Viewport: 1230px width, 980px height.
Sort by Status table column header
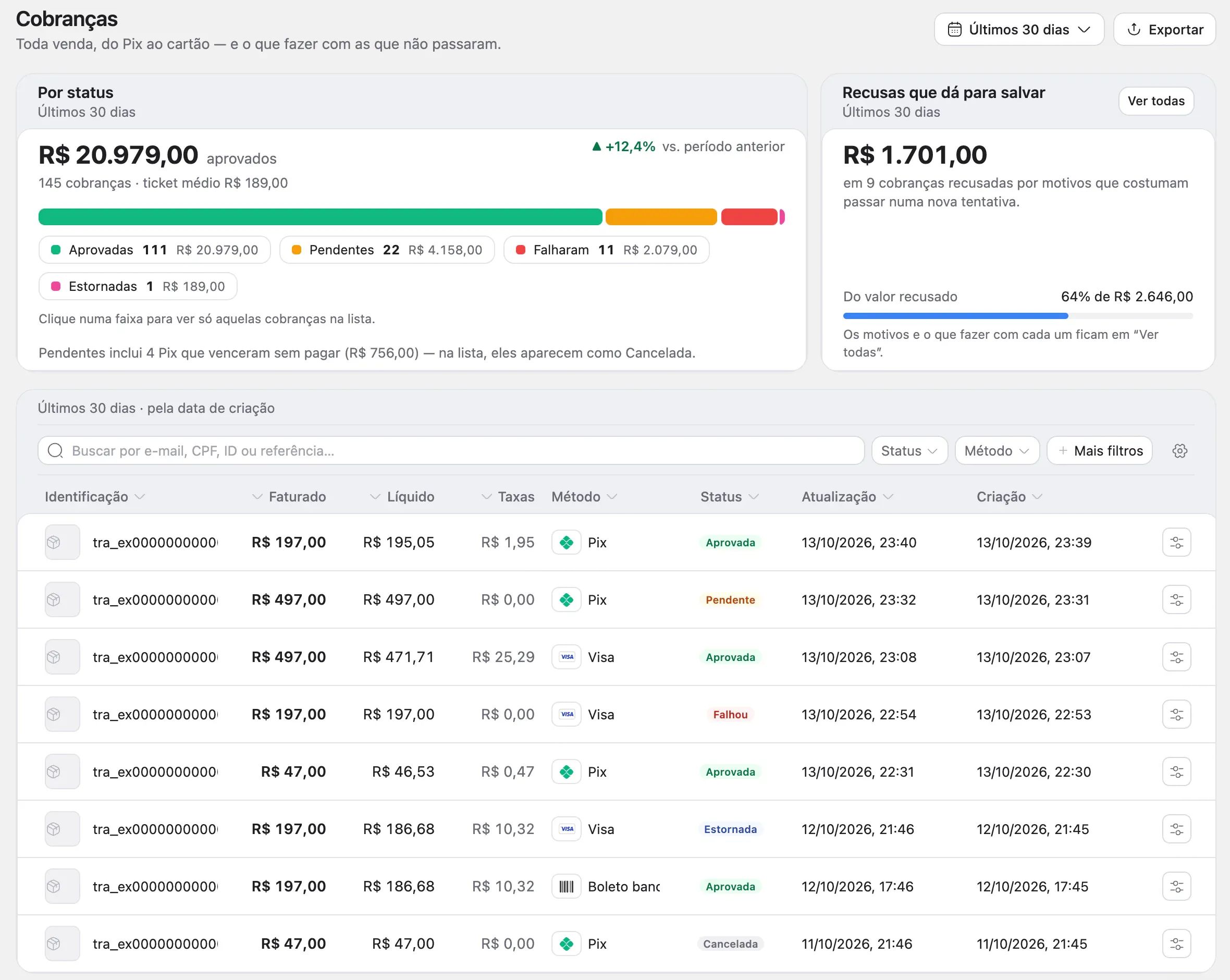pos(729,497)
